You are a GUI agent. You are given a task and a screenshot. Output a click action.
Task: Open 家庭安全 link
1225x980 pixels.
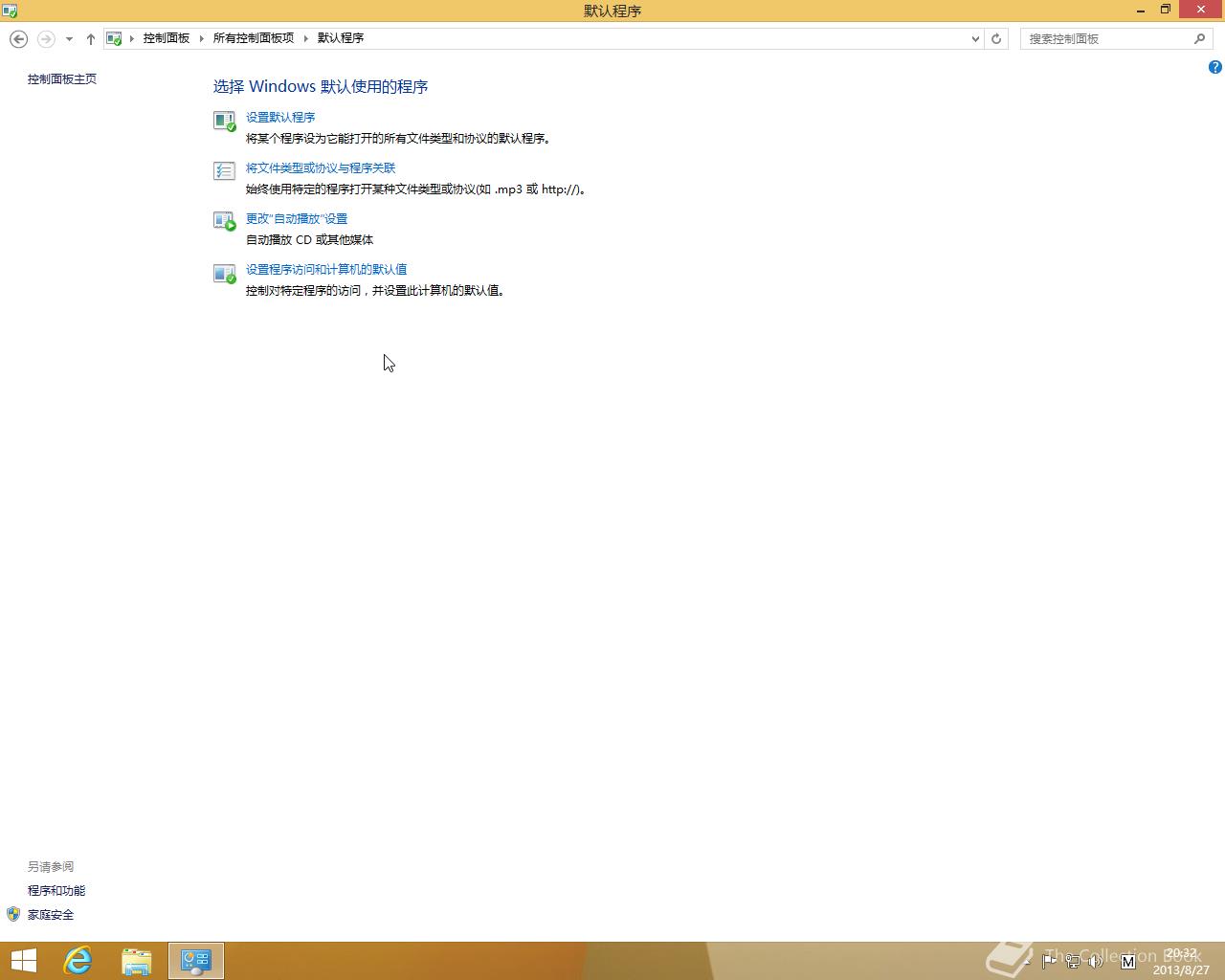[51, 914]
